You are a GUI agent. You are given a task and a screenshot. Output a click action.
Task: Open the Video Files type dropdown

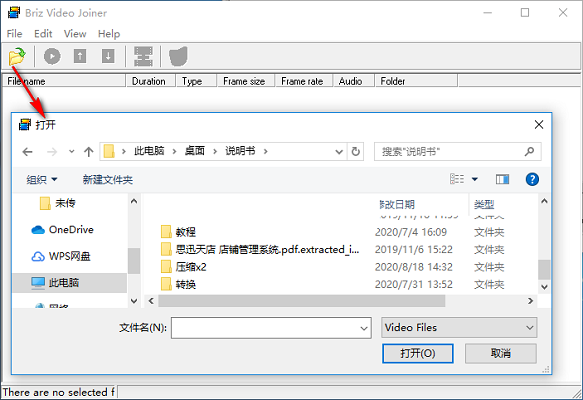[x=459, y=328]
